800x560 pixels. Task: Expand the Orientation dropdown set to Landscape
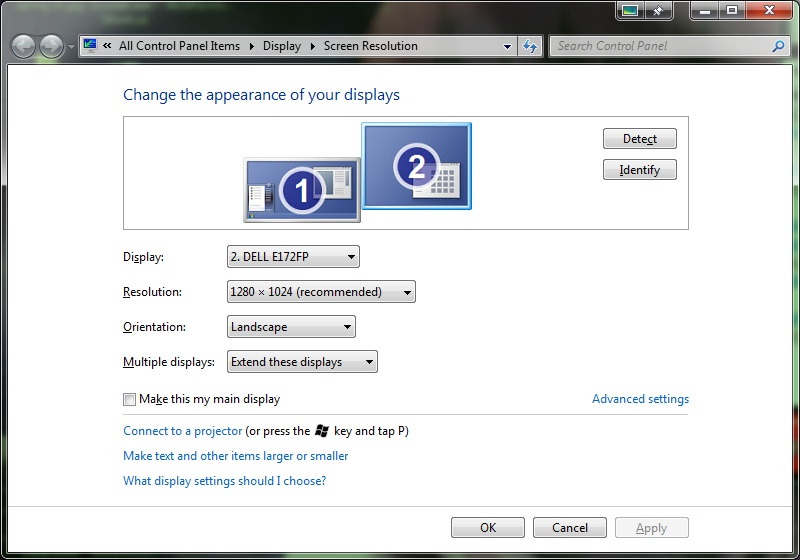[x=291, y=327]
